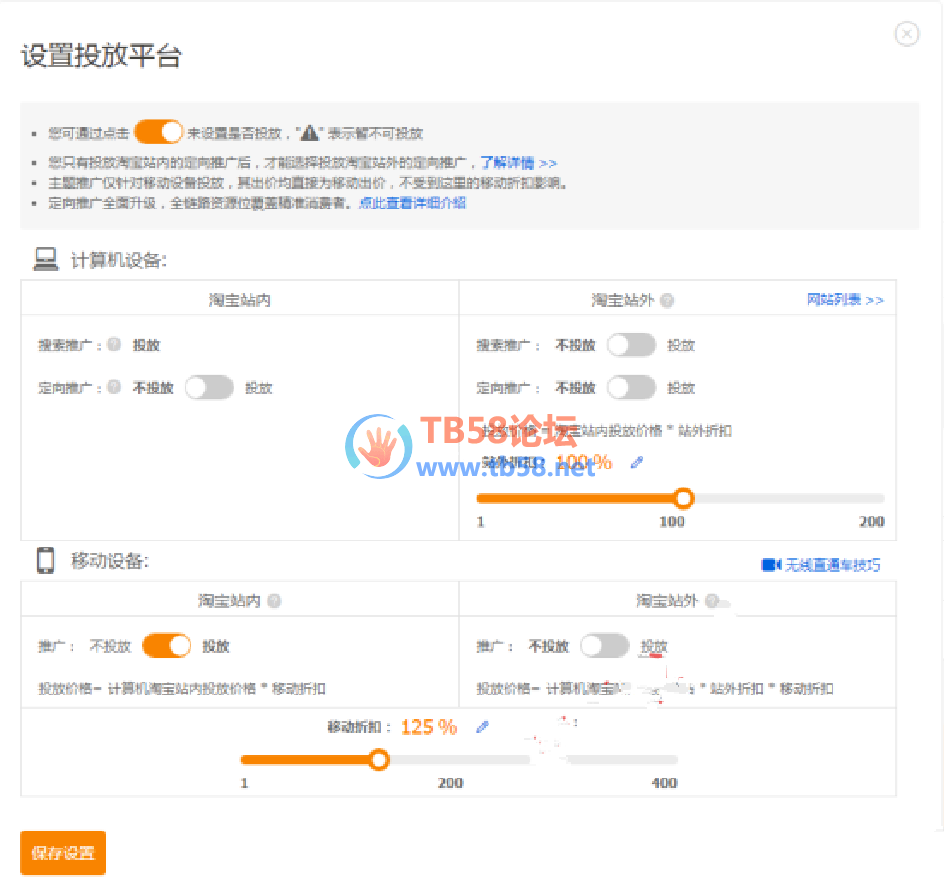The width and height of the screenshot is (944, 893).
Task: Toggle computer 站外 定向推广 switch
Action: pyautogui.click(x=631, y=387)
